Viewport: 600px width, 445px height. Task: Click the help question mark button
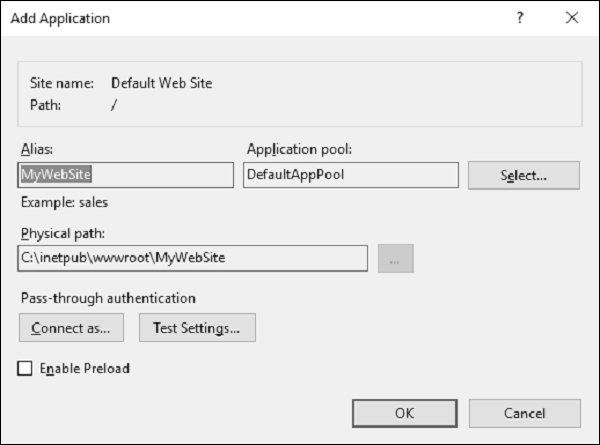click(x=521, y=18)
